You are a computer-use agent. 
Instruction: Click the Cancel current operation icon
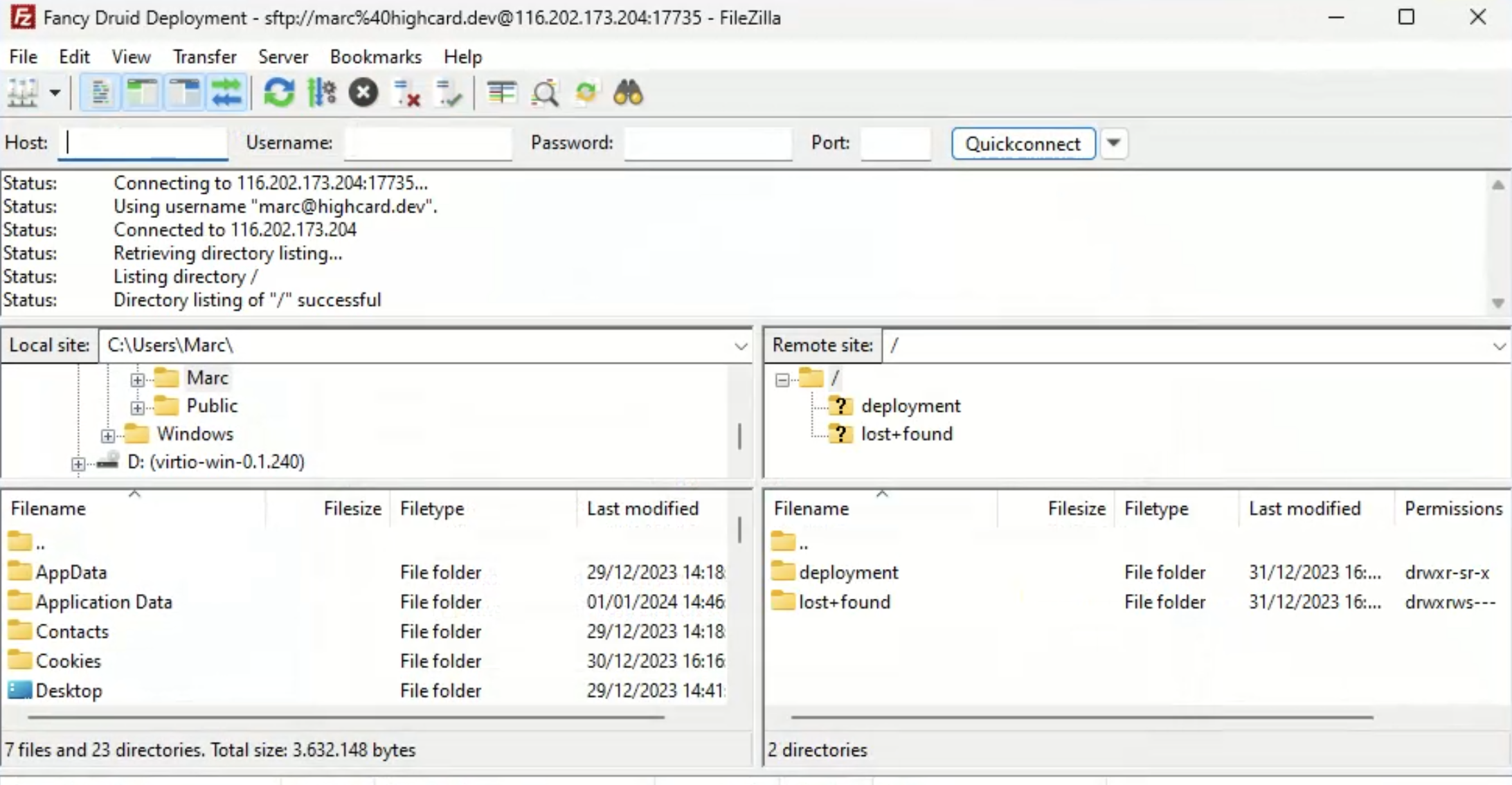click(x=362, y=93)
